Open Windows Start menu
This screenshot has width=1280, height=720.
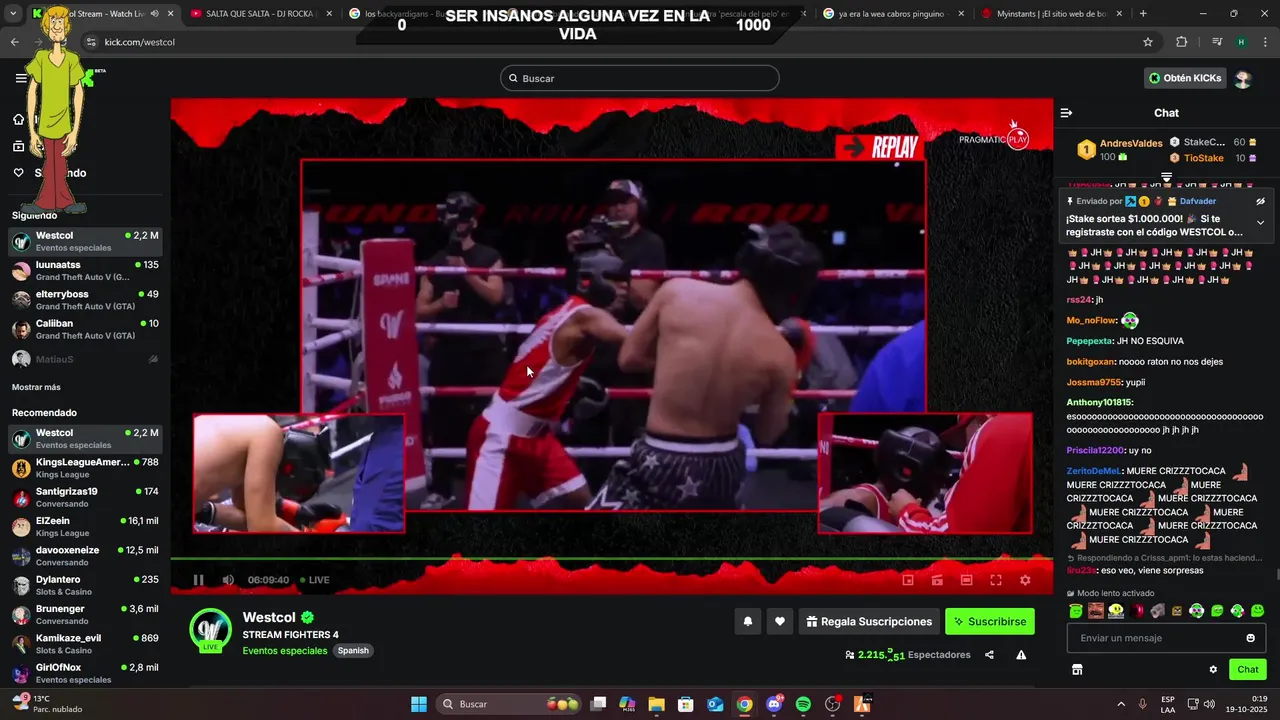coord(419,704)
